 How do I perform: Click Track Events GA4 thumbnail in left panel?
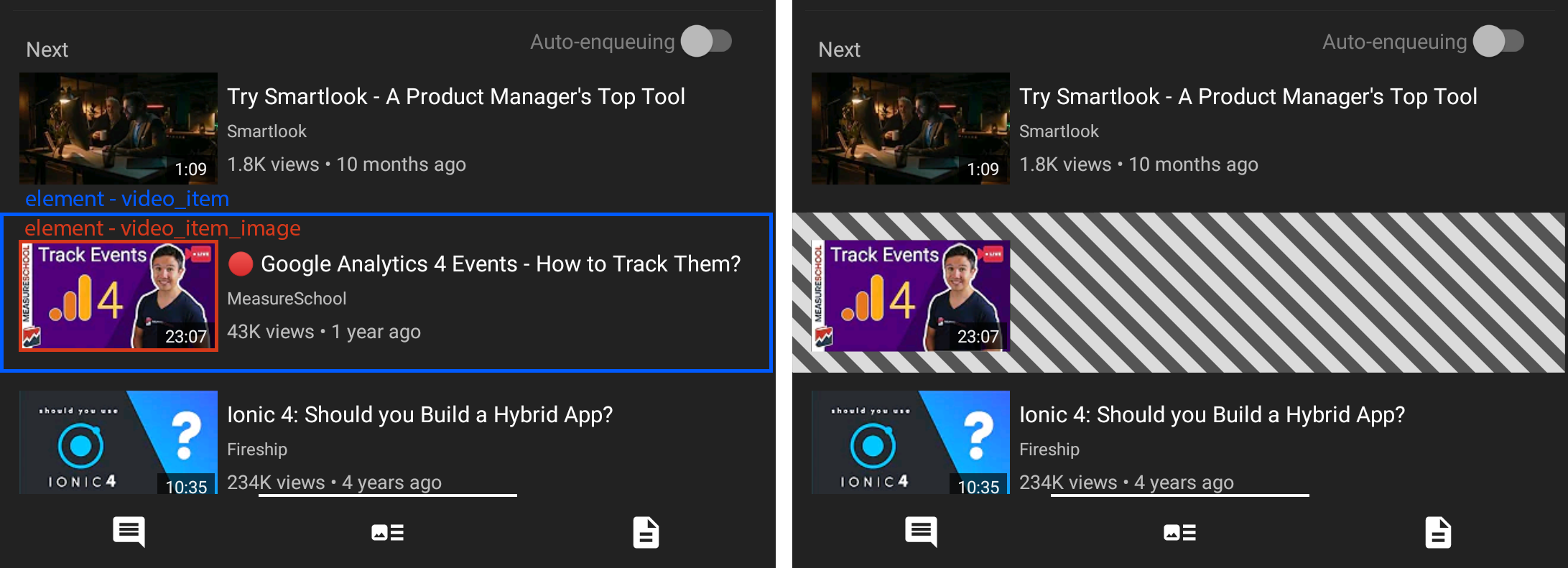pos(119,296)
